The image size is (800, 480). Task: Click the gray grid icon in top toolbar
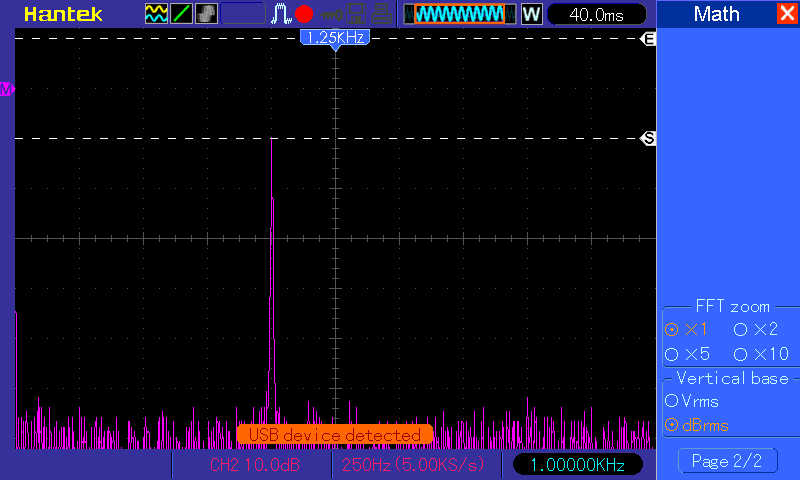click(x=207, y=14)
